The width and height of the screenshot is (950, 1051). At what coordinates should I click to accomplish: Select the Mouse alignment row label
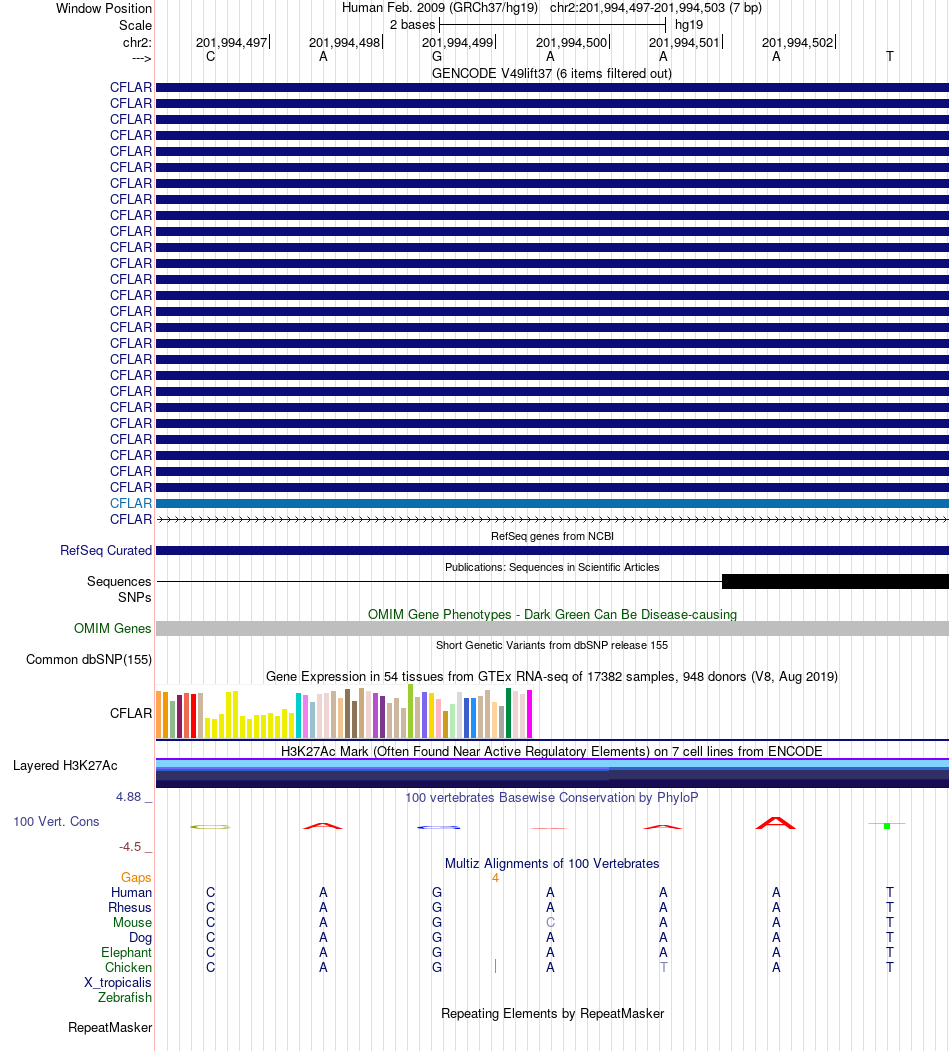coord(132,922)
